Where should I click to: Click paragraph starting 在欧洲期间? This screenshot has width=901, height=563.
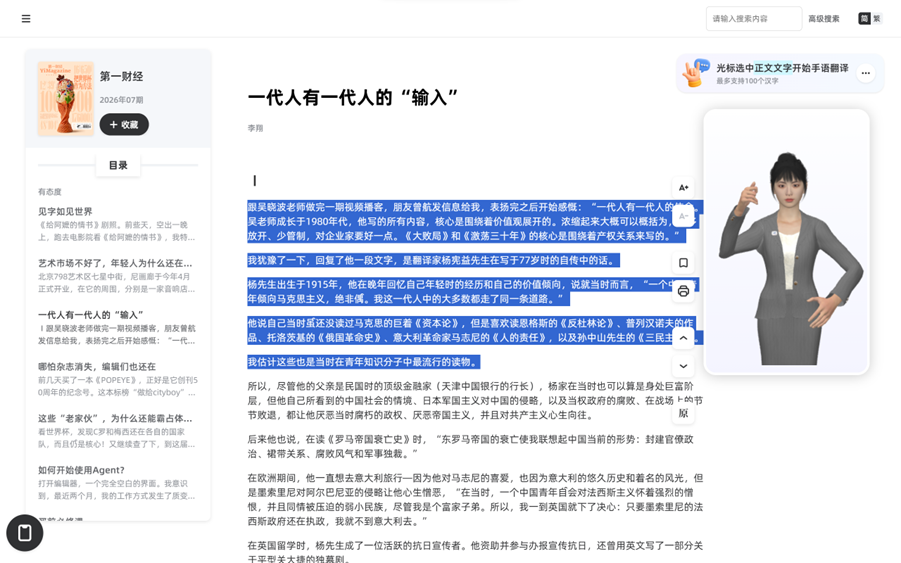[475, 499]
